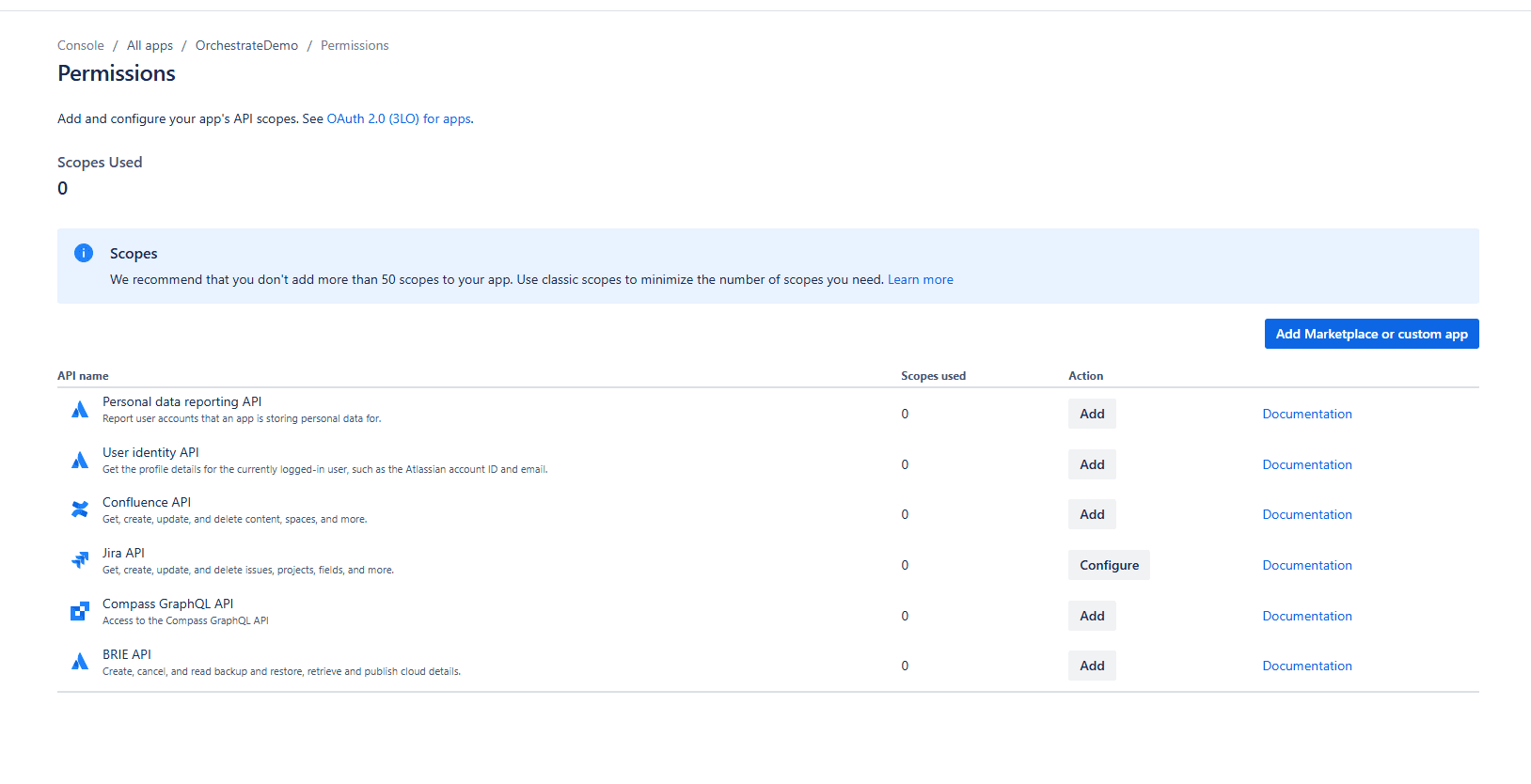Click the Personal data reporting API name
The image size is (1531, 784).
click(182, 401)
